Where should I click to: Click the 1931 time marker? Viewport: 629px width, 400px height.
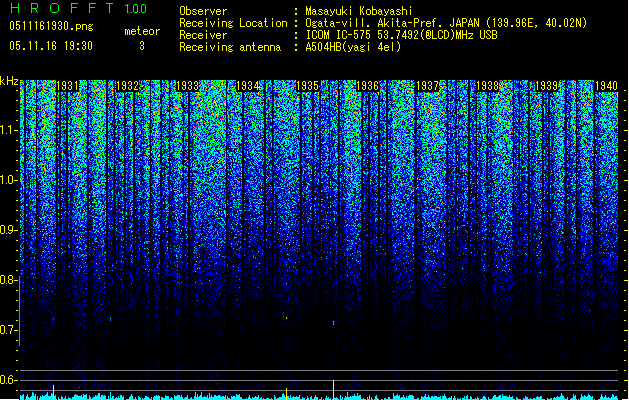coord(67,86)
